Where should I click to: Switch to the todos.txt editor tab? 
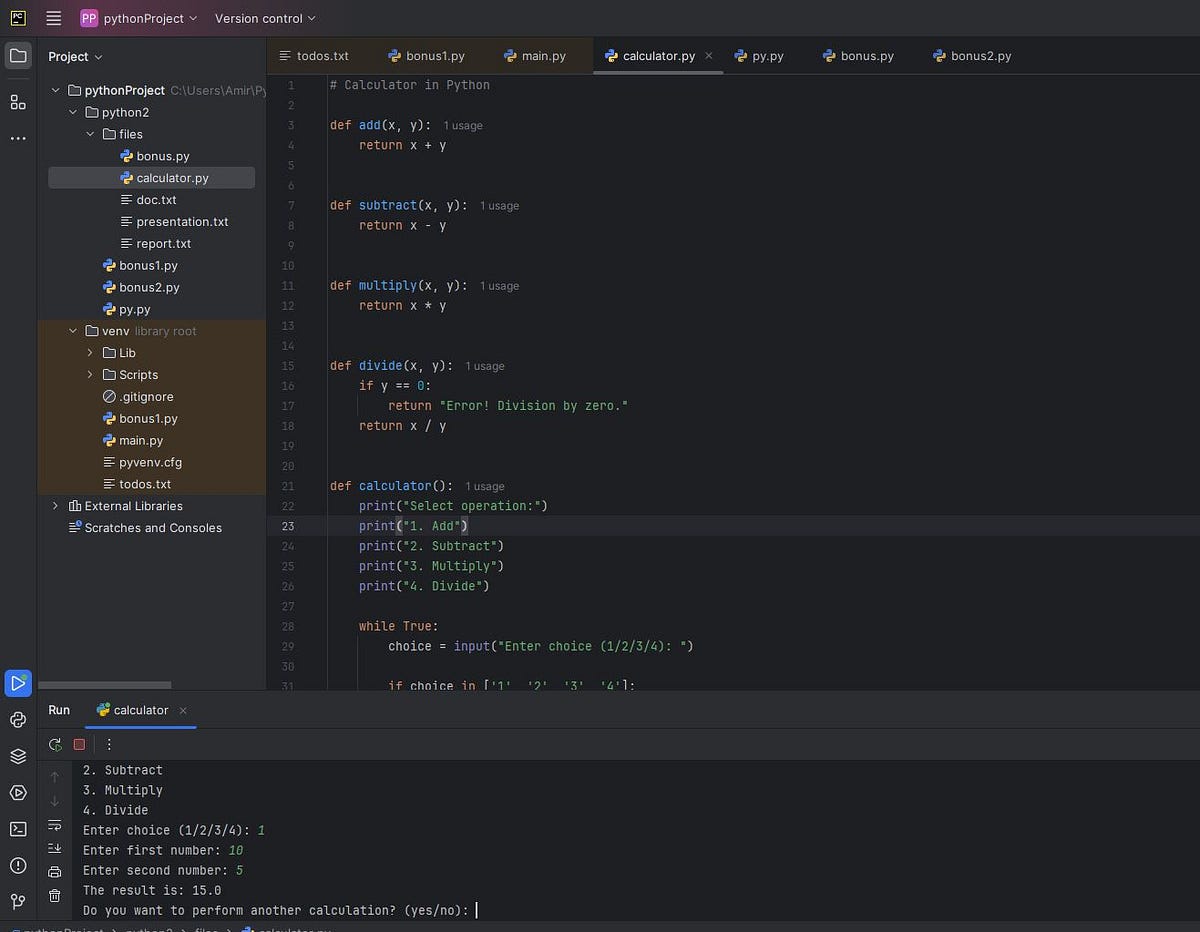[314, 56]
